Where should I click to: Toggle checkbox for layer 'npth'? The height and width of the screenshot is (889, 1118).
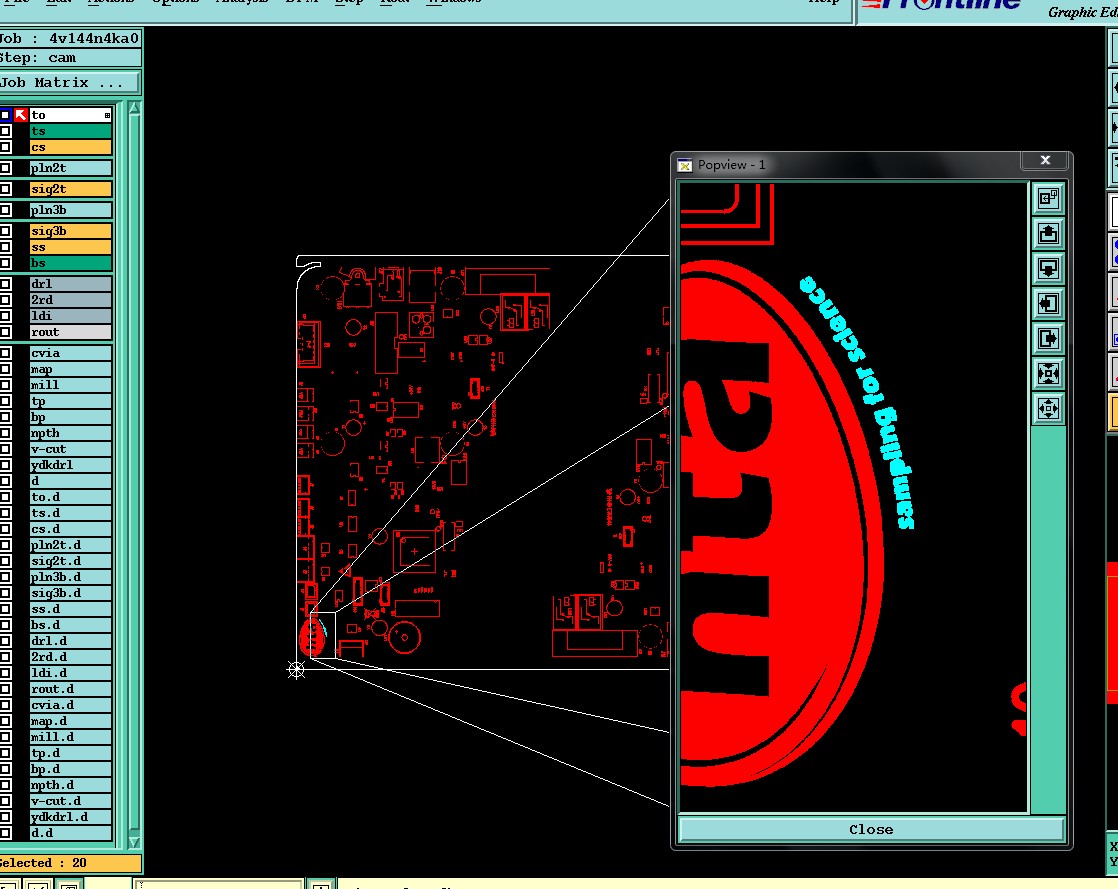pos(5,433)
